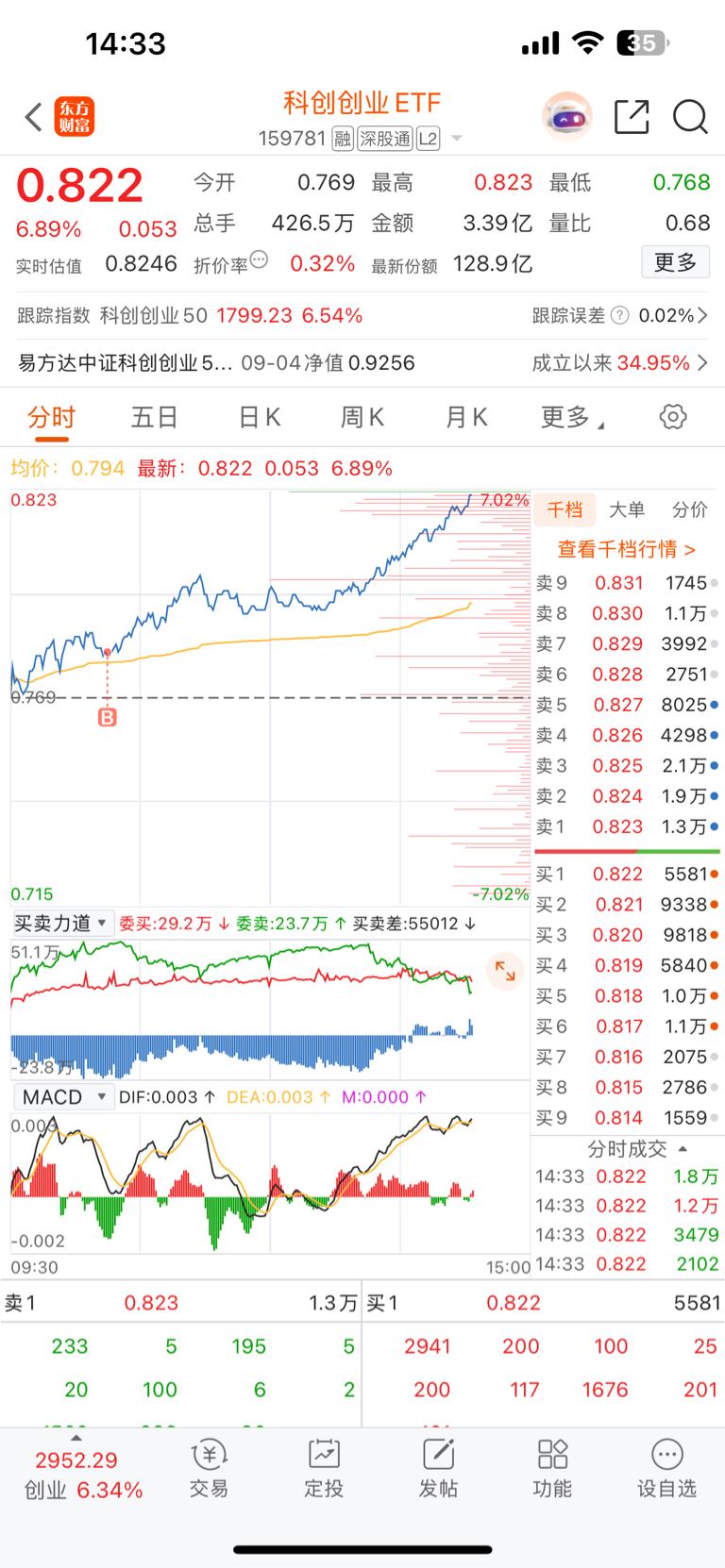
Task: Switch to the 五日 tab
Action: [154, 417]
